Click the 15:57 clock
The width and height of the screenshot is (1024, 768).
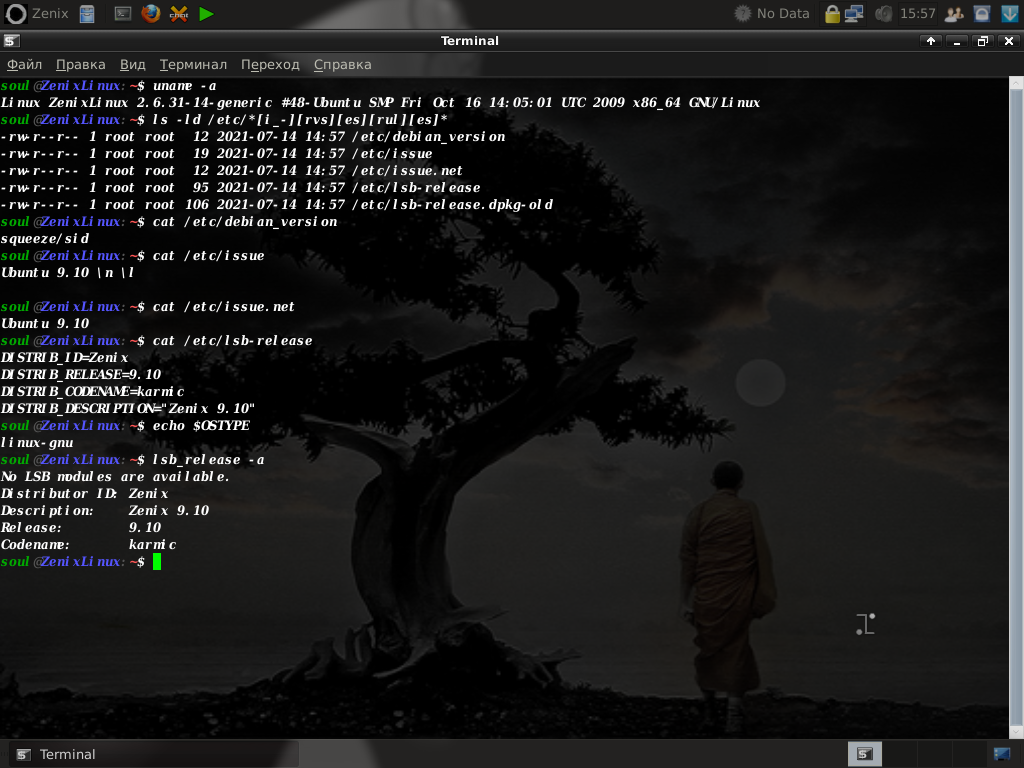point(918,14)
